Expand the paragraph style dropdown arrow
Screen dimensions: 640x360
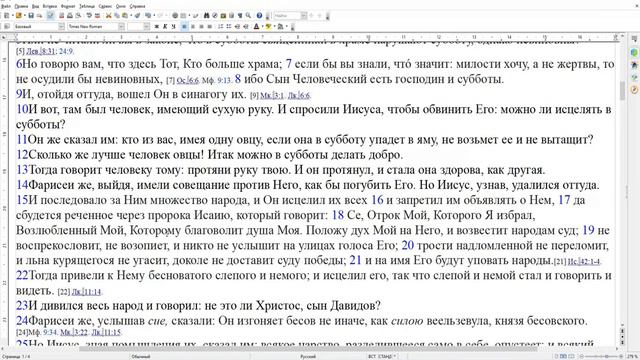click(x=61, y=27)
